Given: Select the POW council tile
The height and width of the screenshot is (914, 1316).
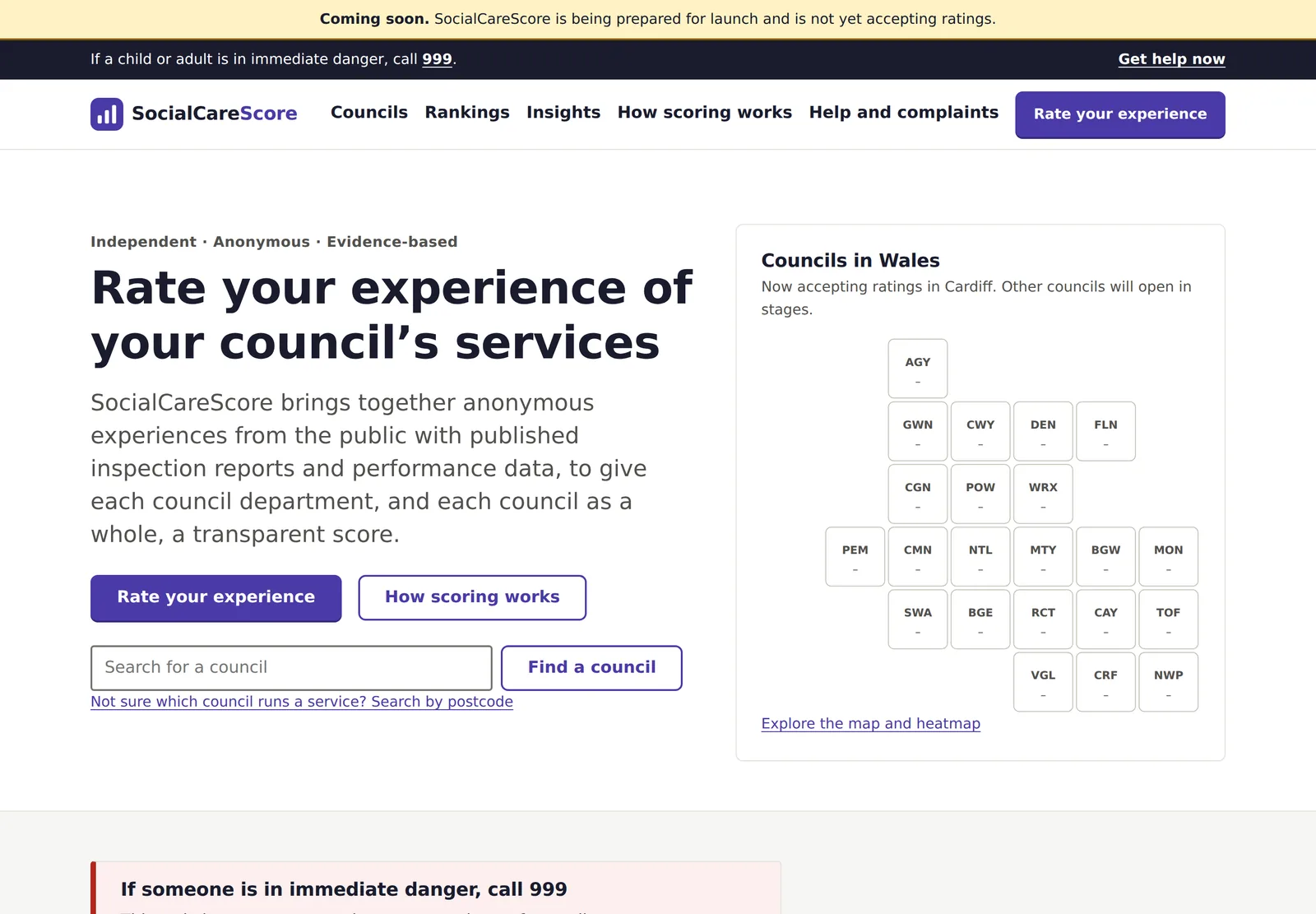Looking at the screenshot, I should point(980,494).
